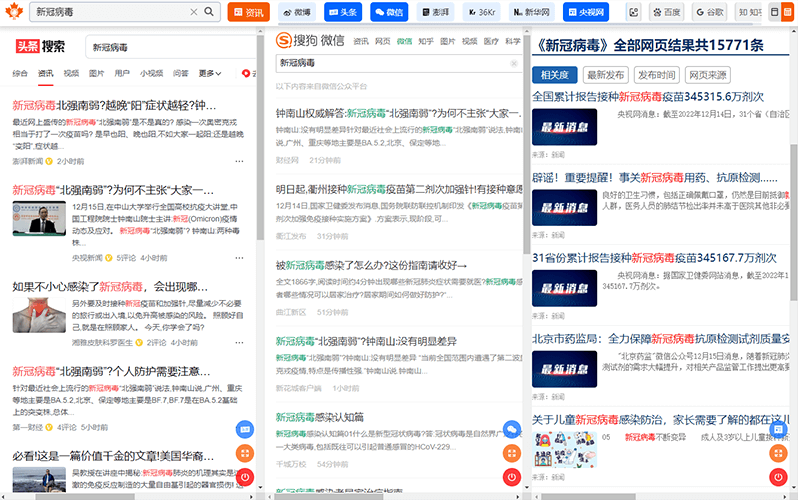
Task: Open the 资讯 tab in 头条搜索
Action: 45,73
